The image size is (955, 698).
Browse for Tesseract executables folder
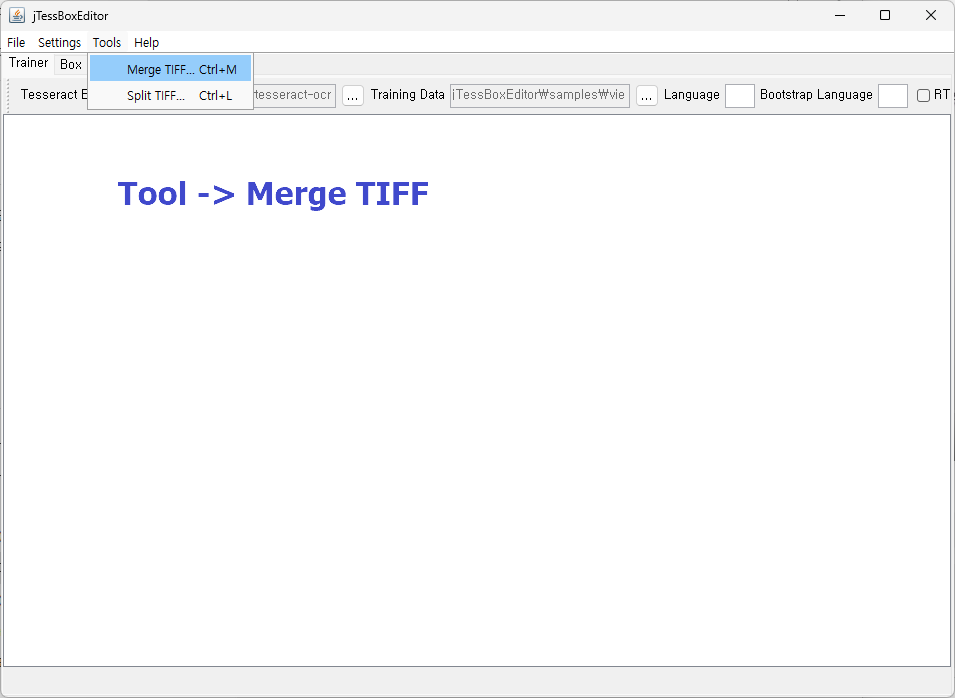[x=353, y=96]
